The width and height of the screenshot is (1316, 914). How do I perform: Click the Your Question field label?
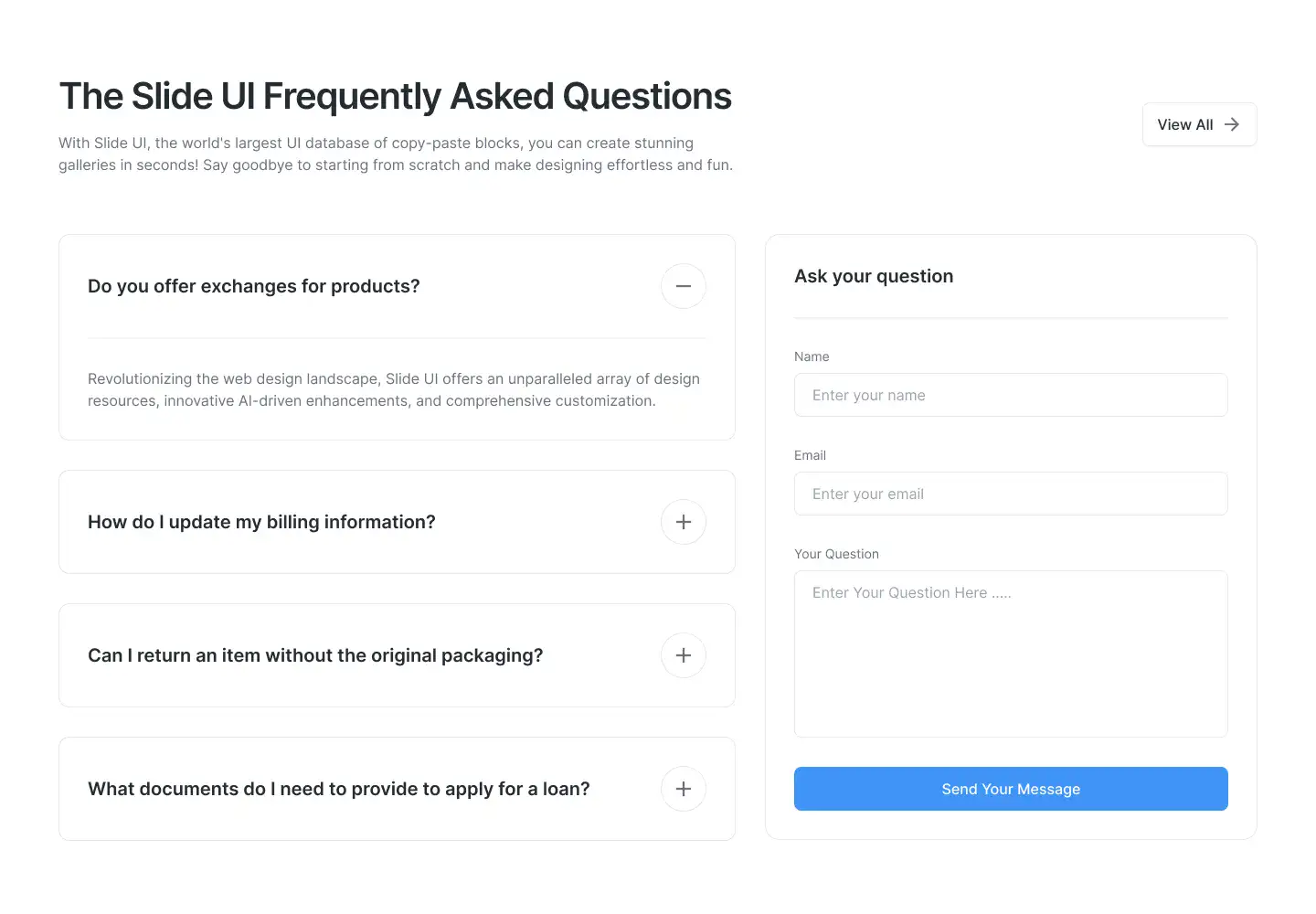tap(836, 554)
